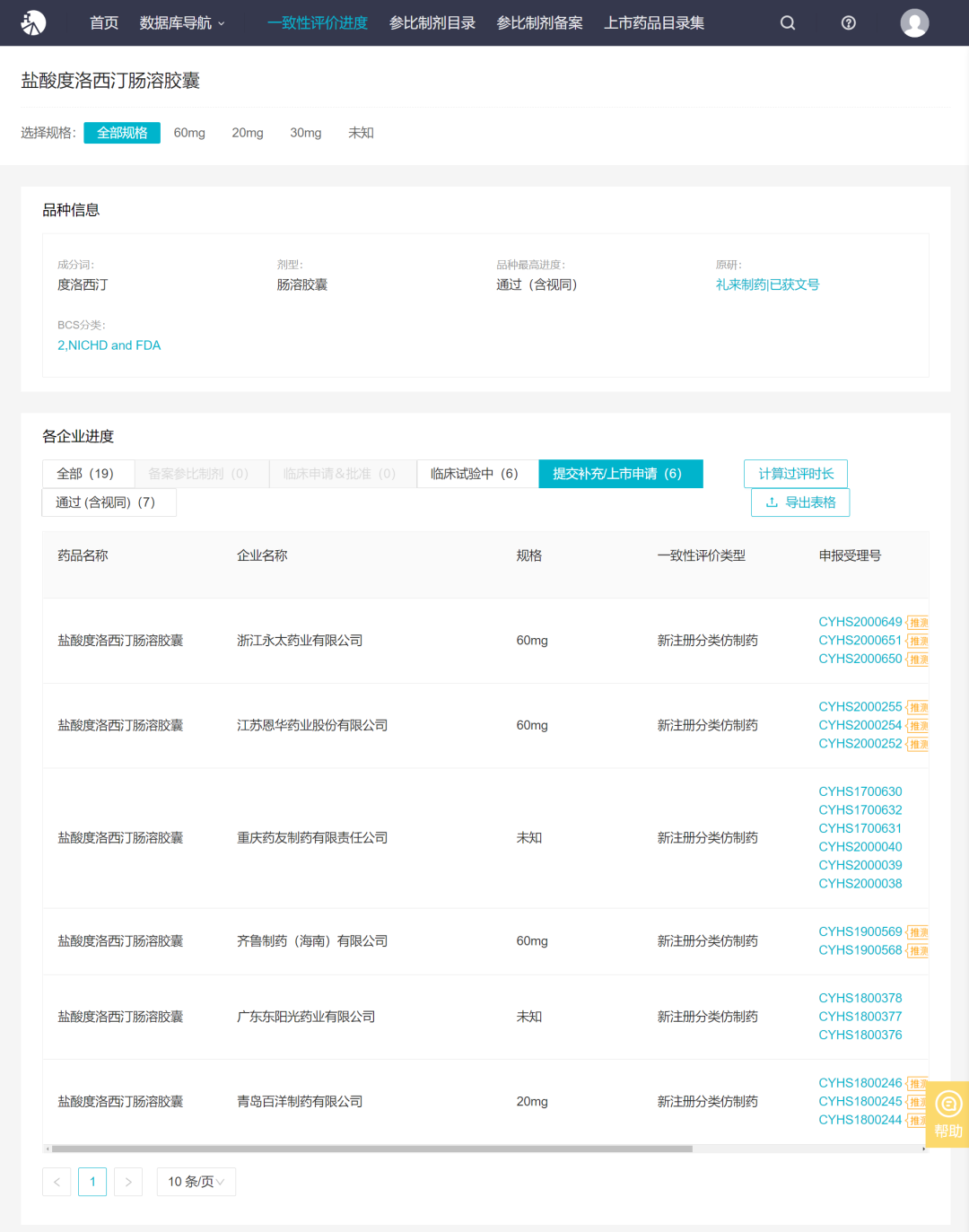Open the 参比制剂备案 navigation item
Viewport: 969px width, 1232px height.
(x=540, y=22)
